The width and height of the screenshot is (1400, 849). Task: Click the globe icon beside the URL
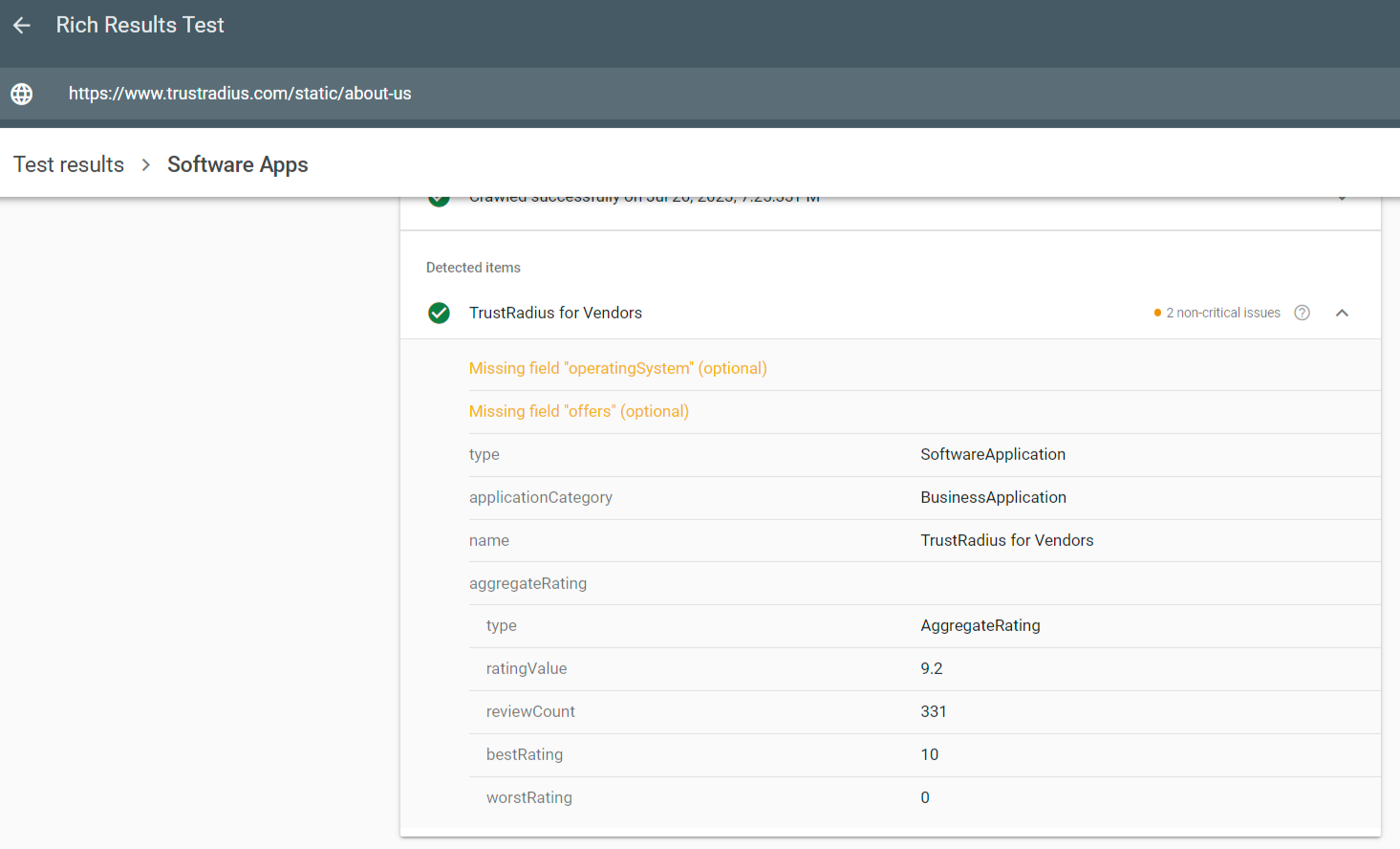click(22, 94)
